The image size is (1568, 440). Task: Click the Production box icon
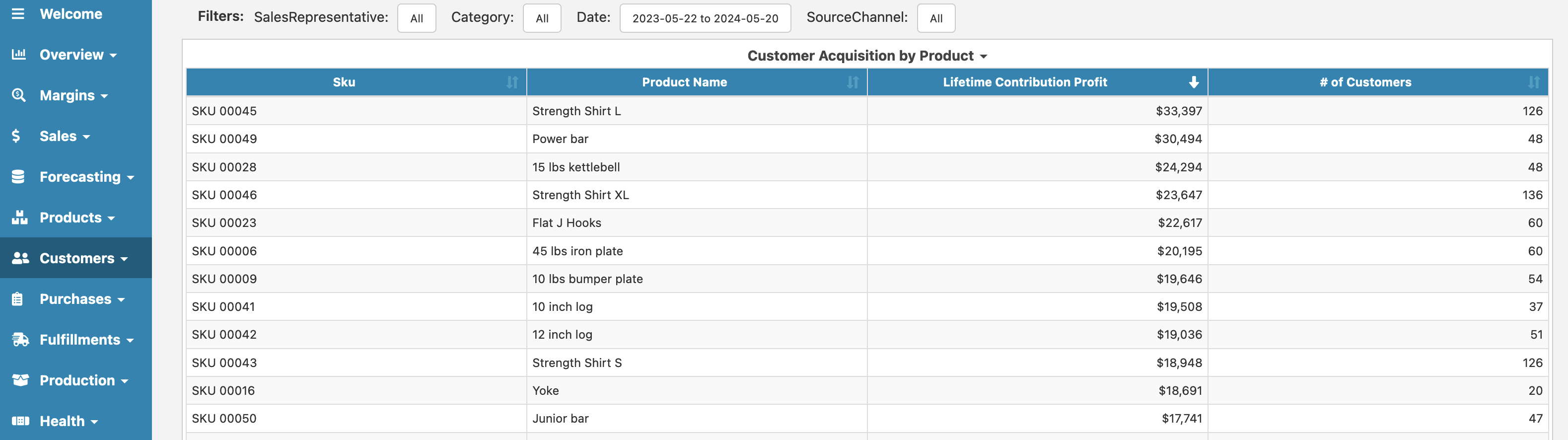coord(20,380)
